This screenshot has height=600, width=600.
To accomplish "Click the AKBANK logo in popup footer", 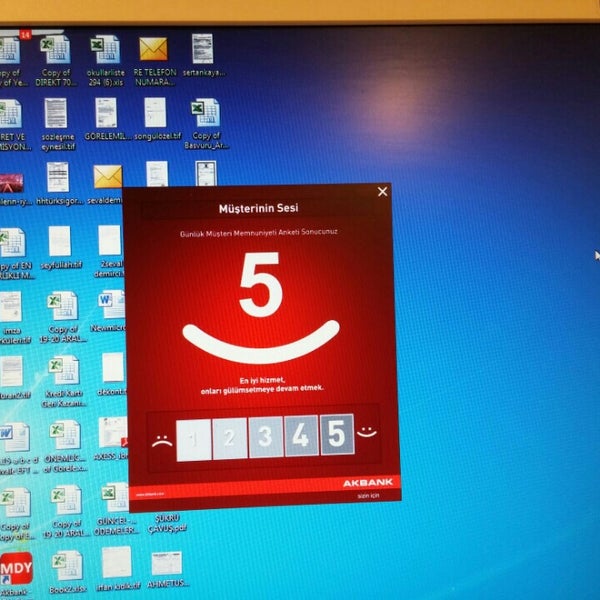I will (x=368, y=483).
